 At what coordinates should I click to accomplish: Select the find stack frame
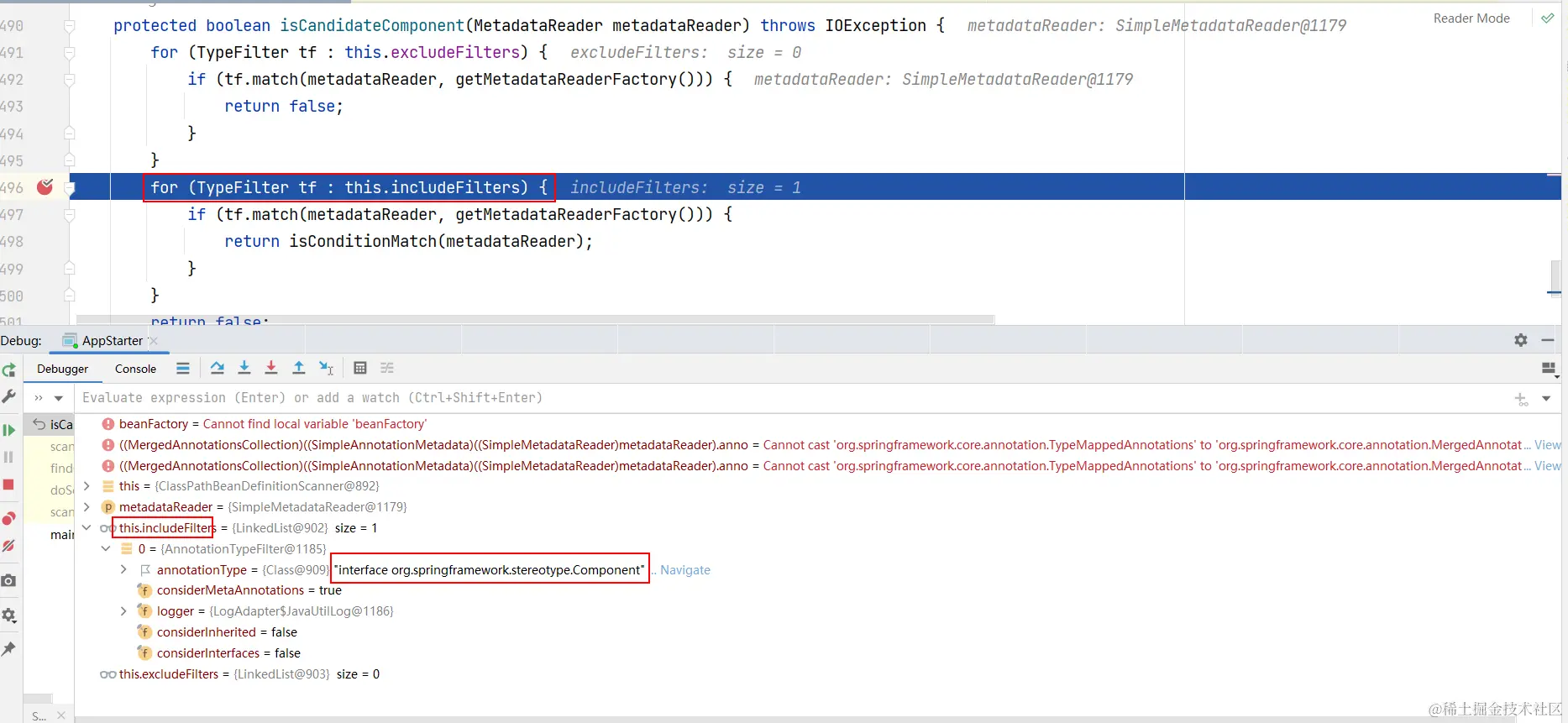click(61, 469)
